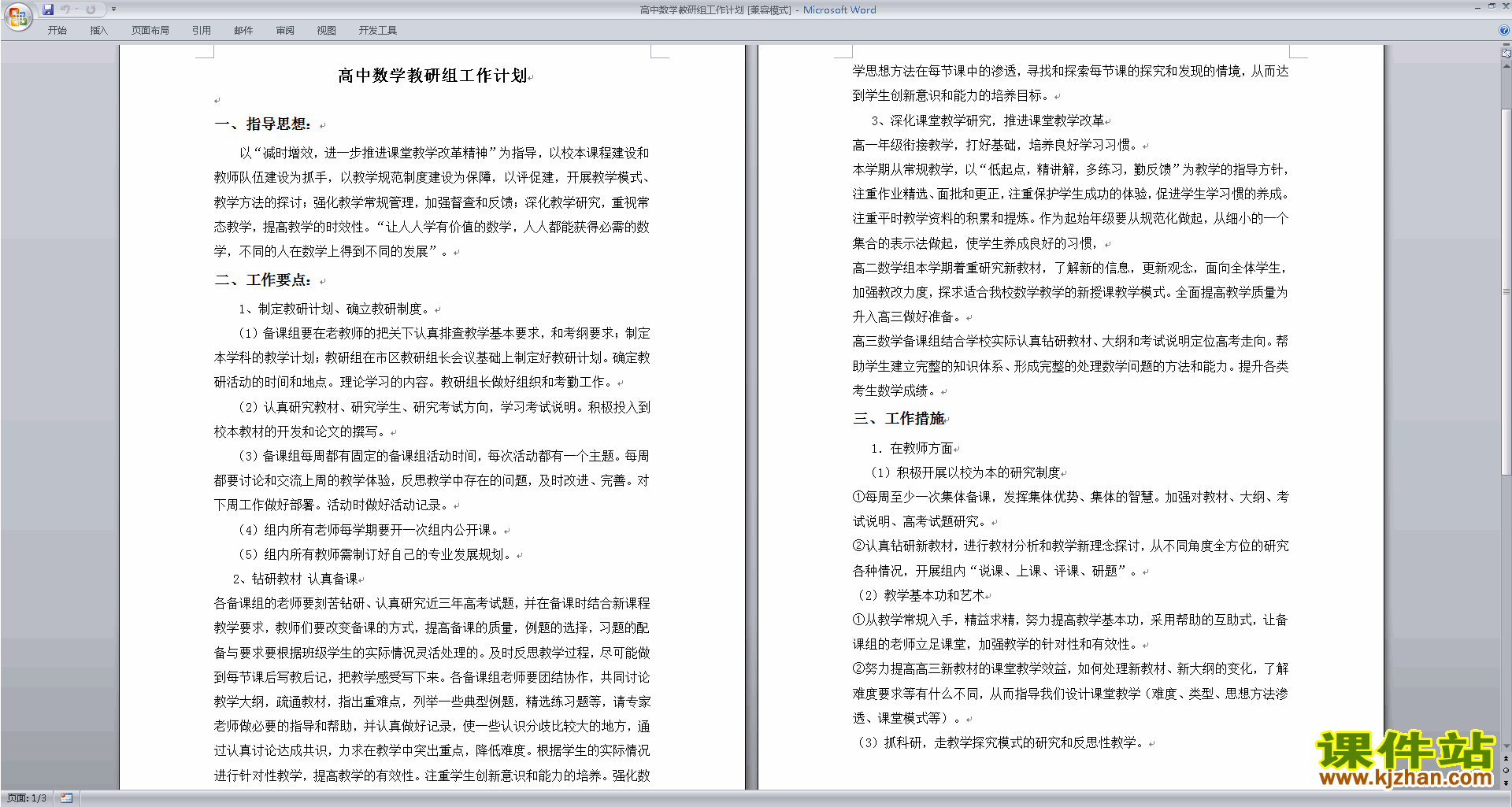Toggle the ruler icon above the scrollbar
1512x807 pixels.
point(1506,54)
